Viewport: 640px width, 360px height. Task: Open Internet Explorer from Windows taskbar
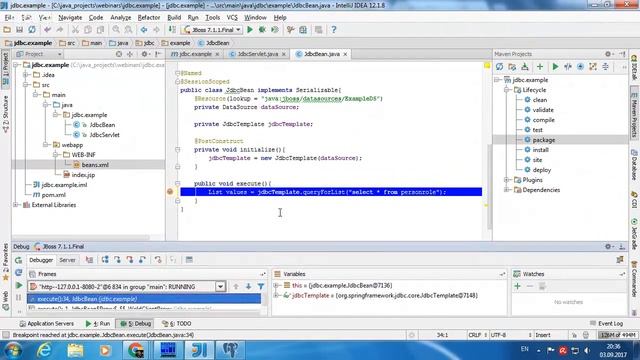click(44, 350)
